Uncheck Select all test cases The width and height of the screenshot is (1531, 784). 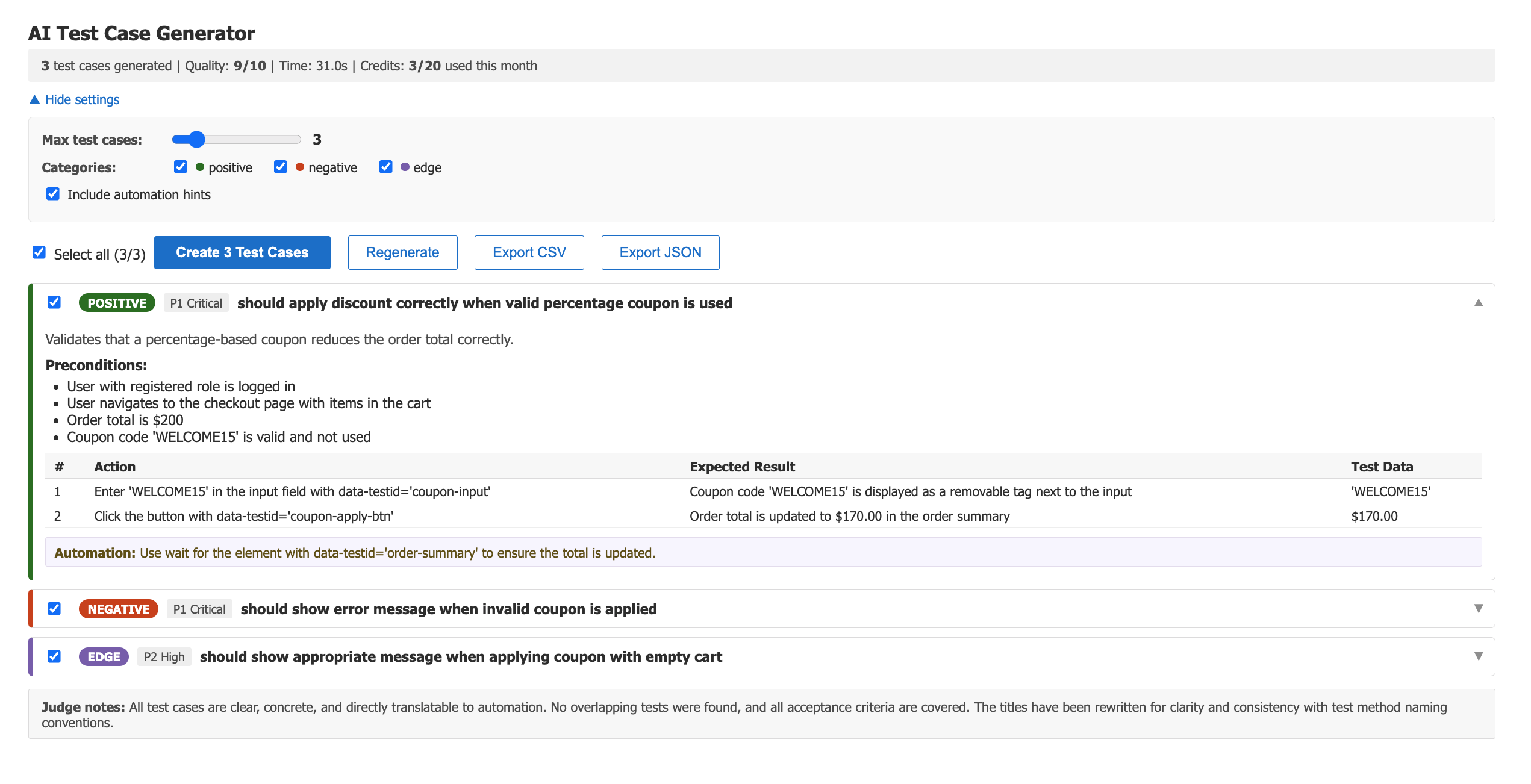[39, 252]
